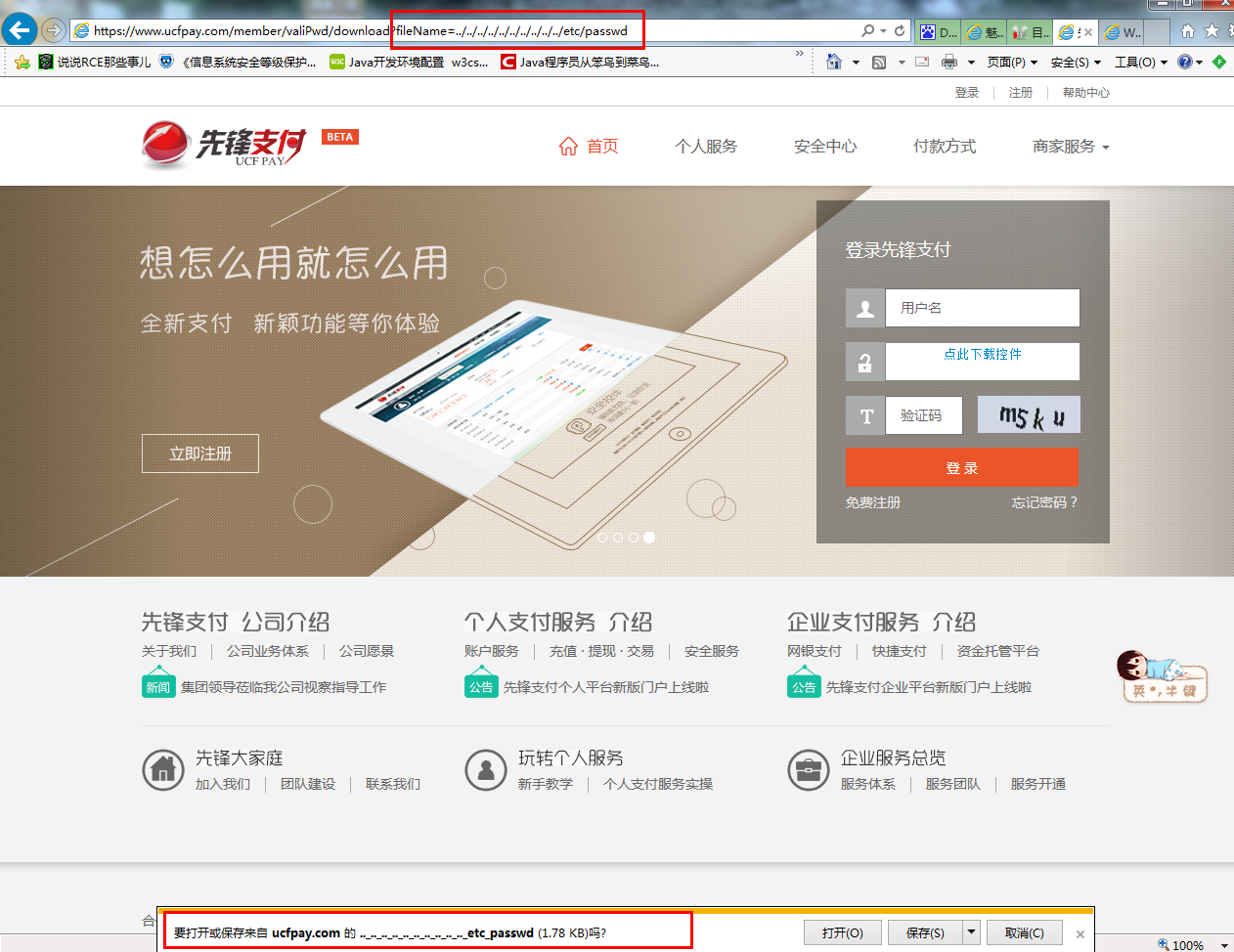The height and width of the screenshot is (952, 1234).
Task: Expand the RSS feeds dropdown arrow
Action: 902,63
